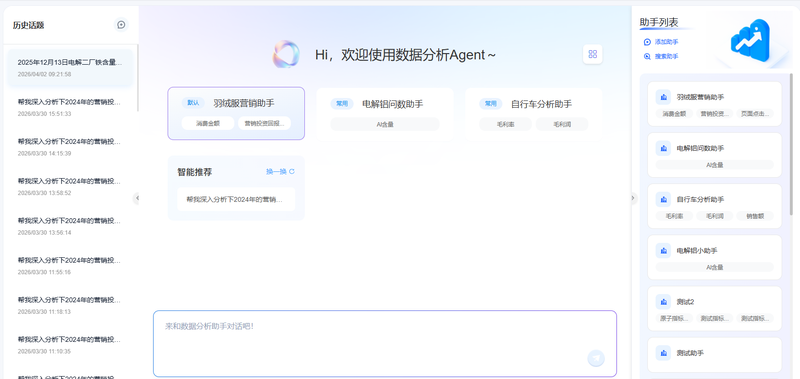Click chart icon of 测试2 assistant
Screen dimensions: 800x379
point(663,301)
